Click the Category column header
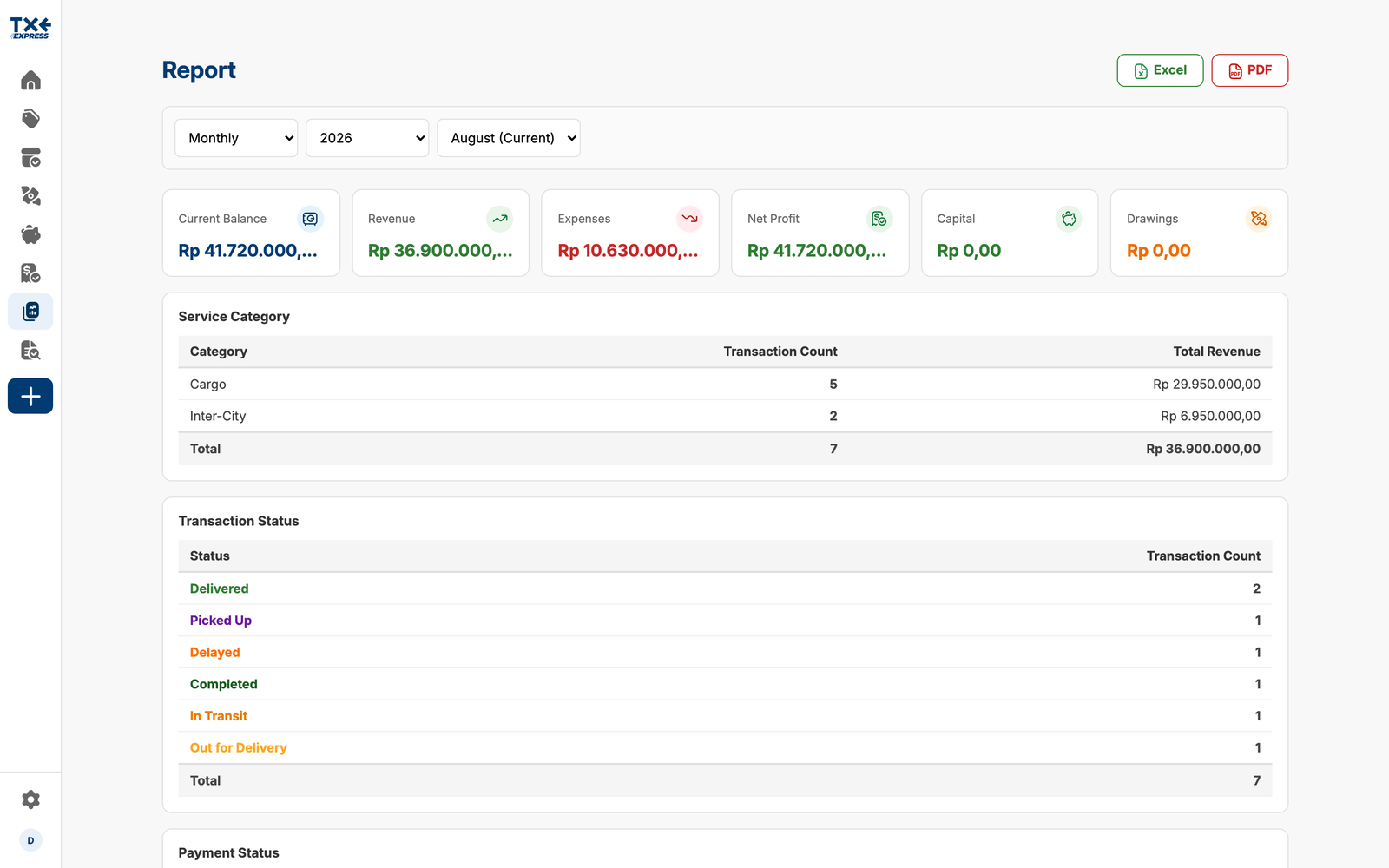1389x868 pixels. point(219,352)
